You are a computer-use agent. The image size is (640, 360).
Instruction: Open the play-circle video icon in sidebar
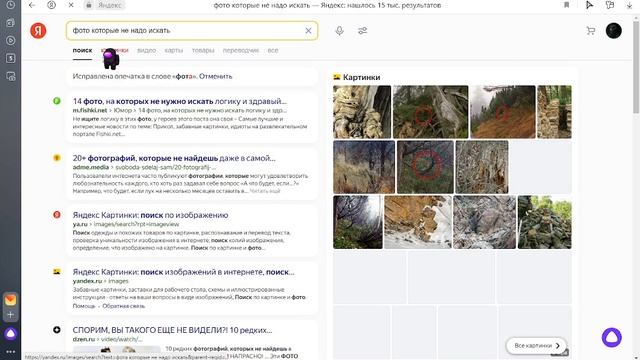[x=11, y=40]
